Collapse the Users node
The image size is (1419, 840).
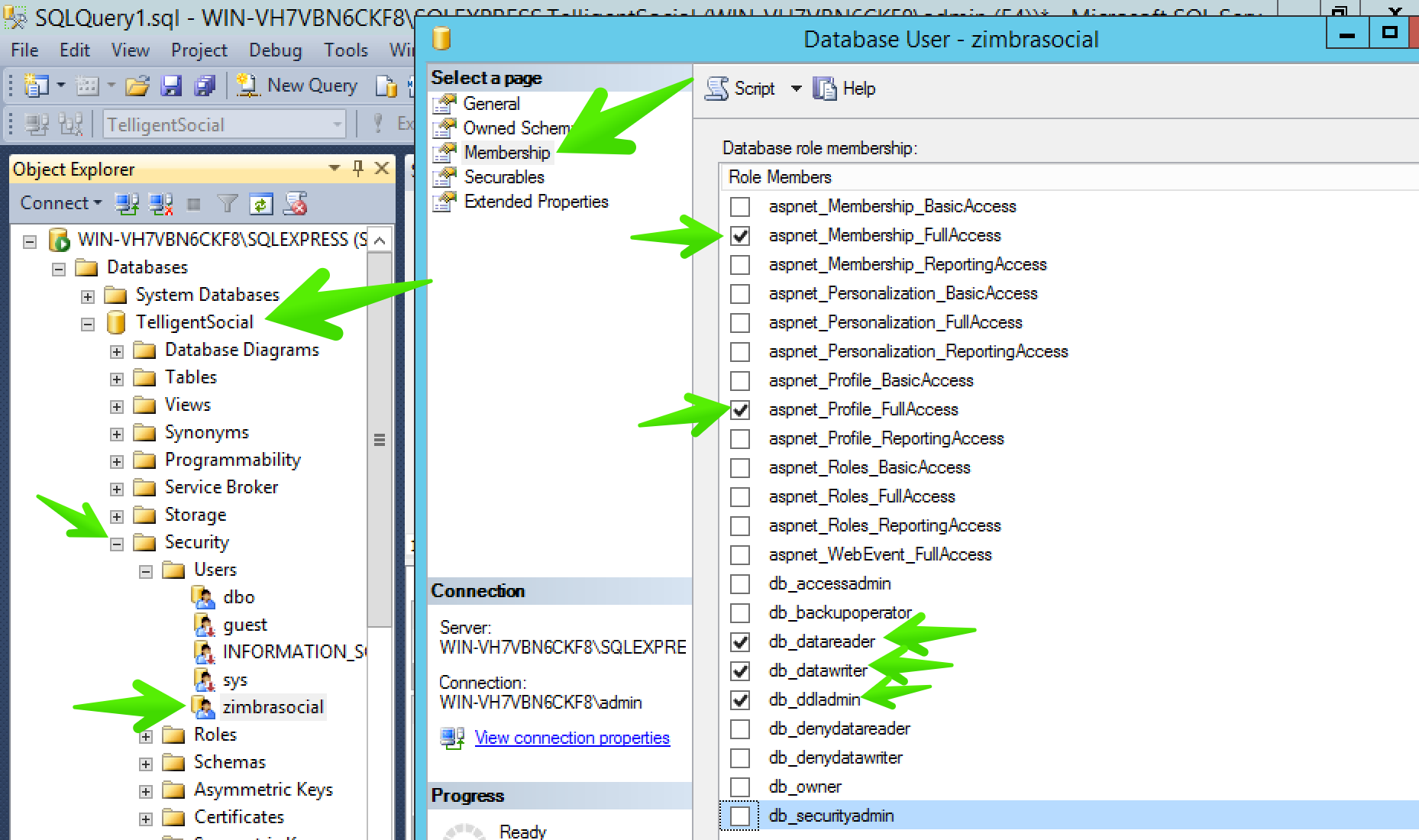(146, 571)
